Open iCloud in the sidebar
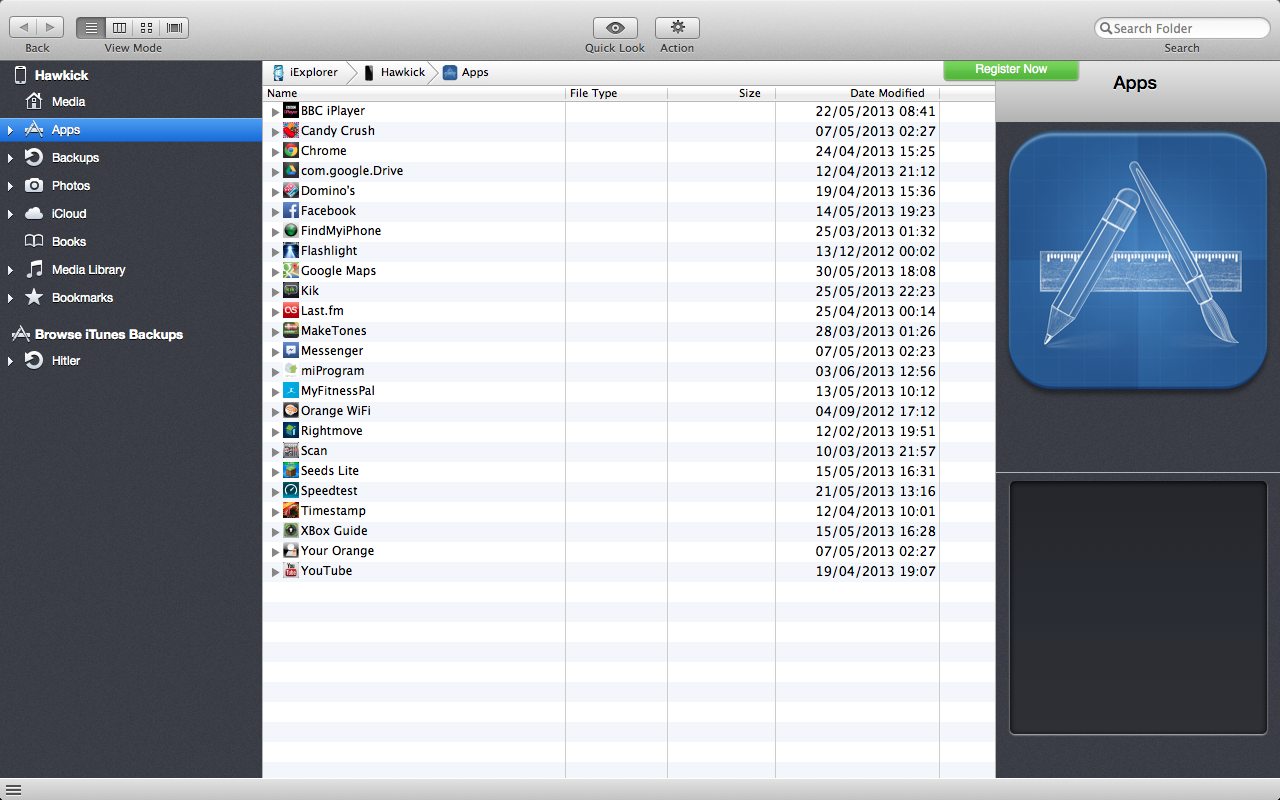Screen dimensions: 1280x800 click(x=69, y=214)
